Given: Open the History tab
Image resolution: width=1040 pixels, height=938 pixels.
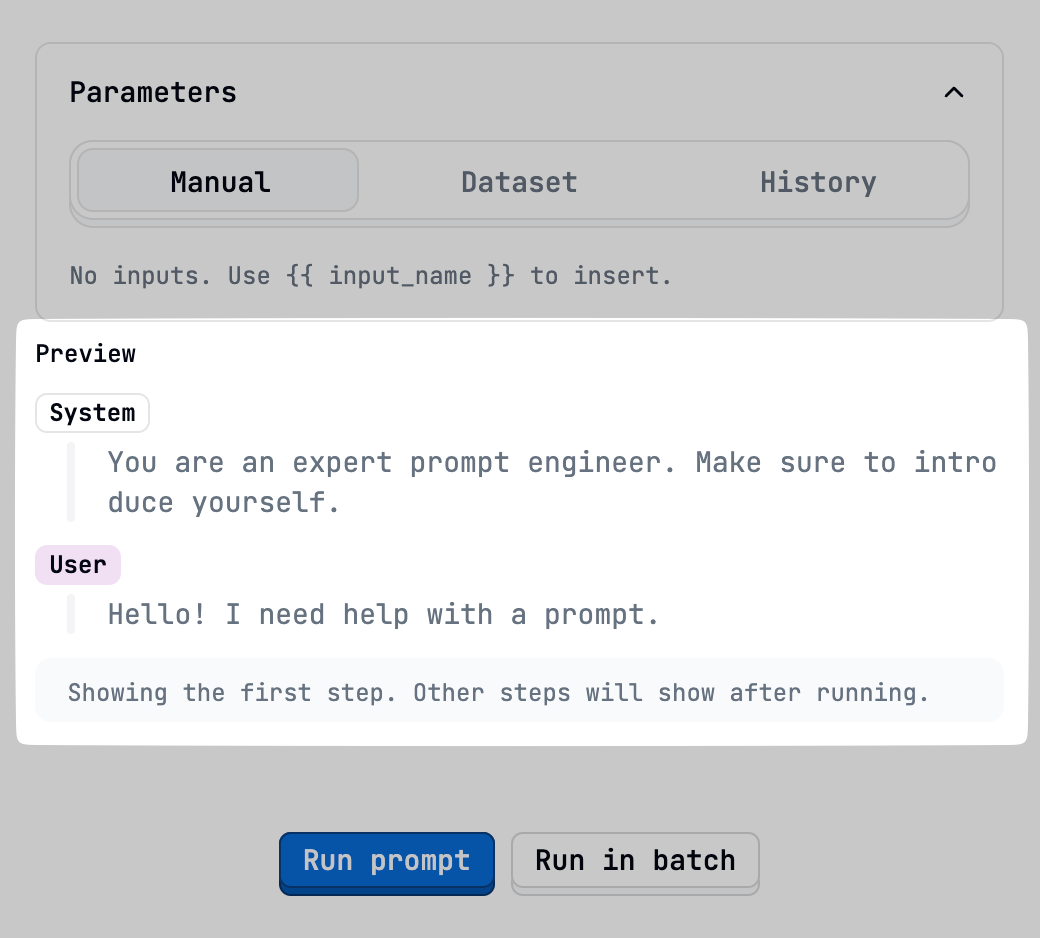Looking at the screenshot, I should point(818,182).
